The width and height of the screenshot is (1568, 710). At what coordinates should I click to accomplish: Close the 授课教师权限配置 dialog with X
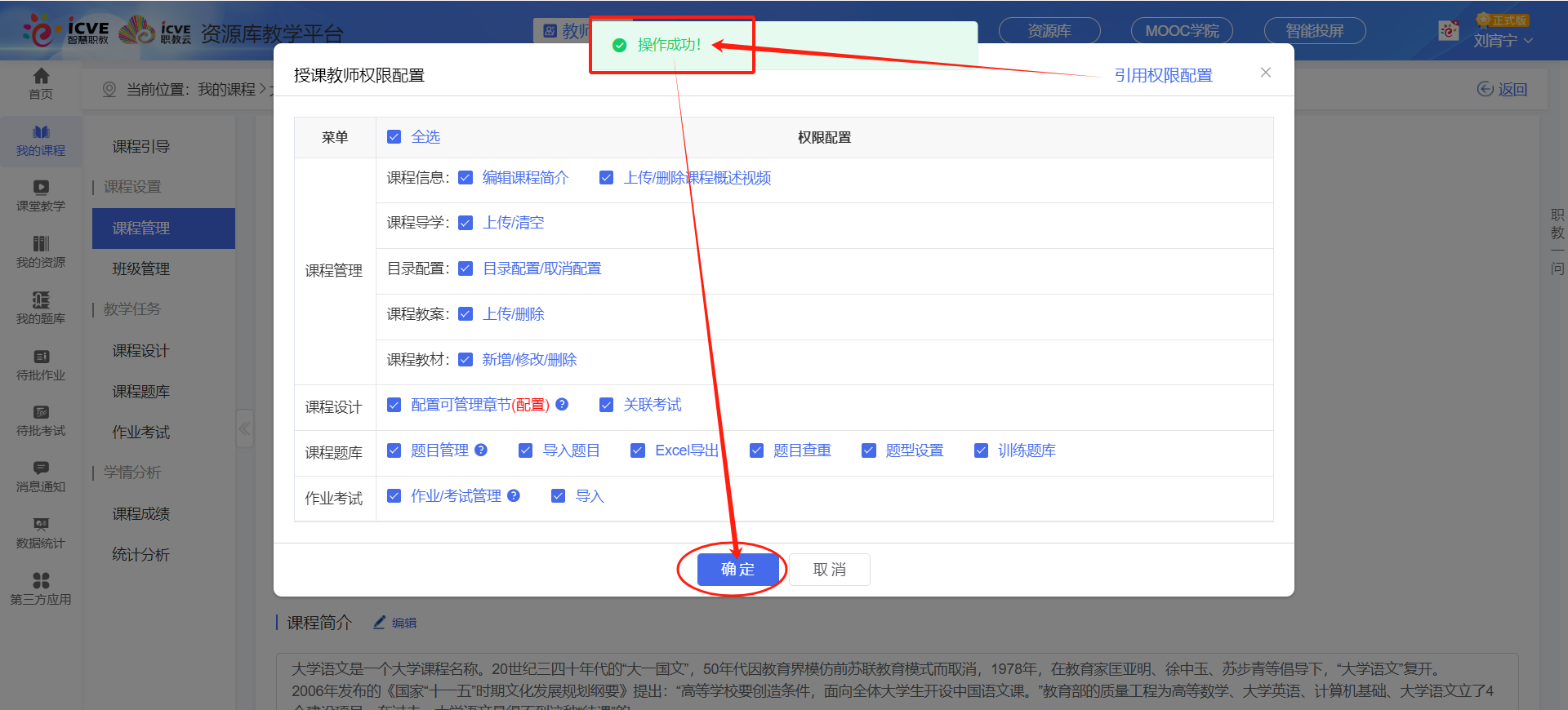pyautogui.click(x=1266, y=73)
